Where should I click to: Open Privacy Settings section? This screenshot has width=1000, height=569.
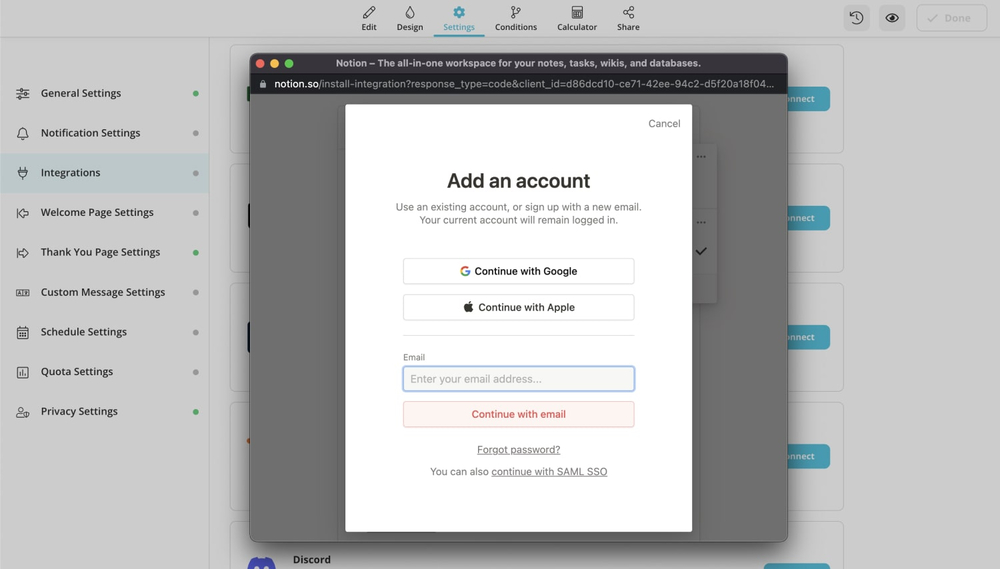pos(79,411)
